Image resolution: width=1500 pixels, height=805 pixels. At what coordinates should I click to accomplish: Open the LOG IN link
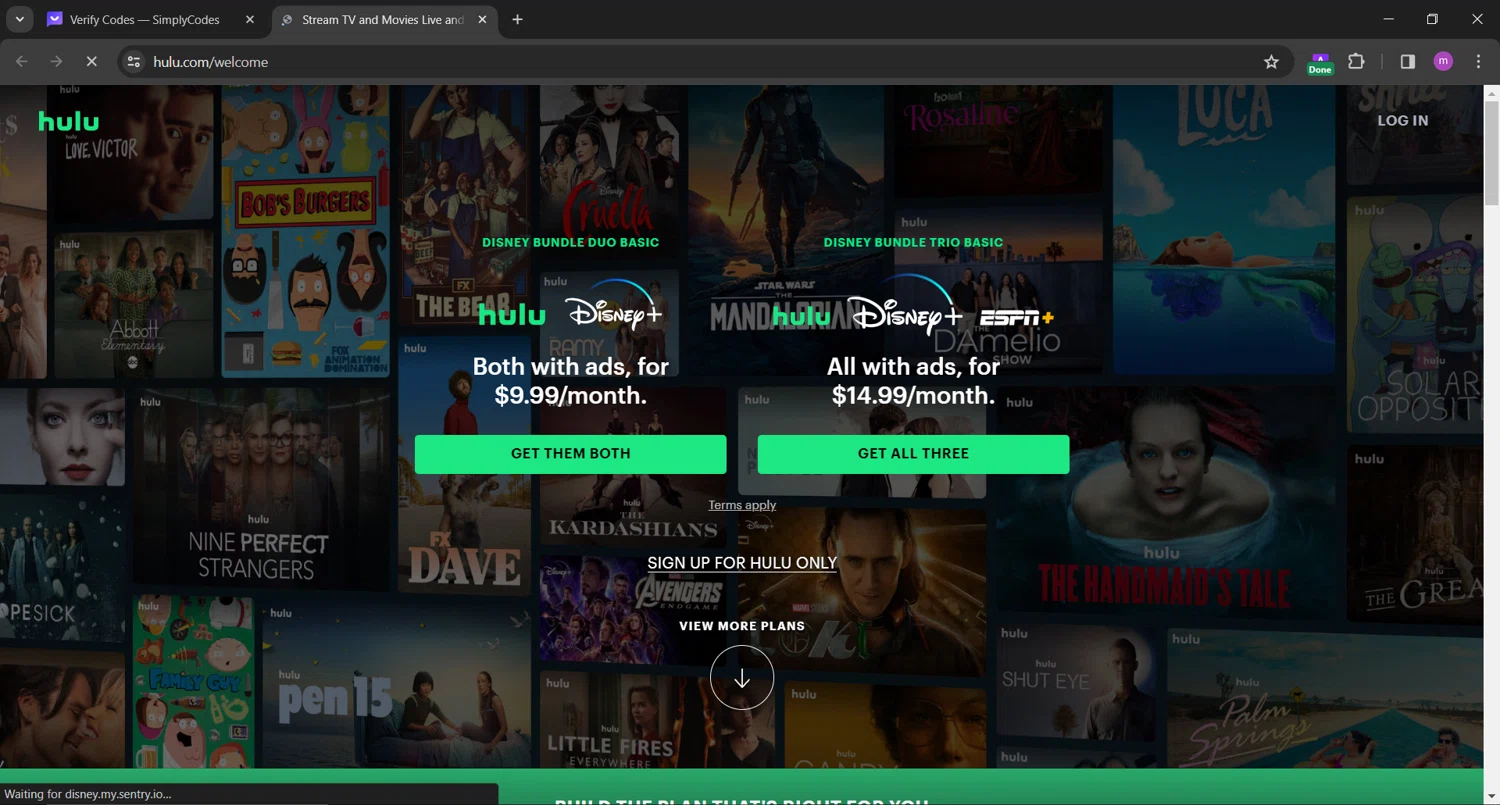[1402, 120]
